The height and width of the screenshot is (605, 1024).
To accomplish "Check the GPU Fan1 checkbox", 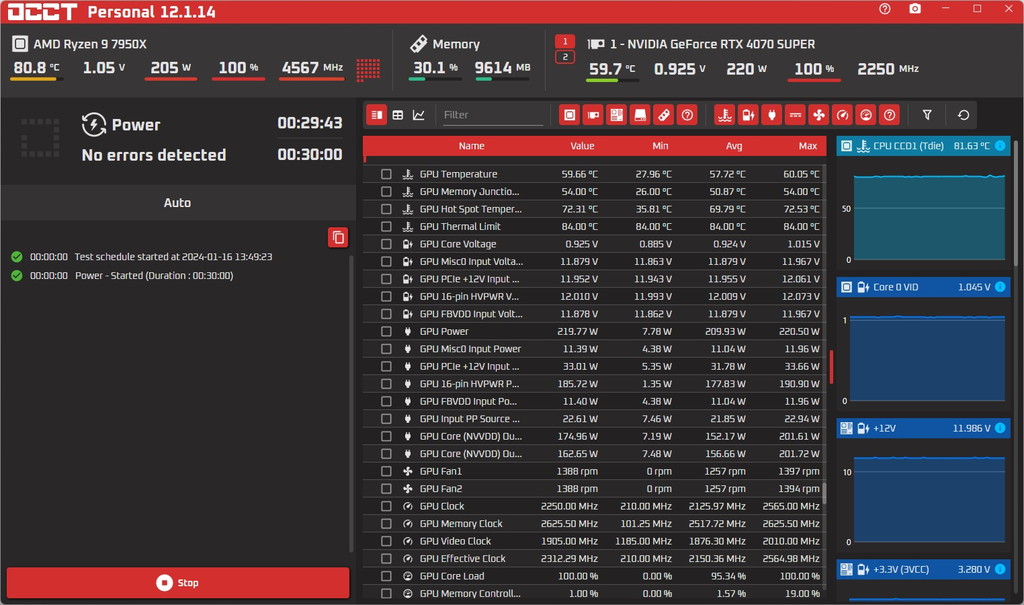I will (386, 471).
